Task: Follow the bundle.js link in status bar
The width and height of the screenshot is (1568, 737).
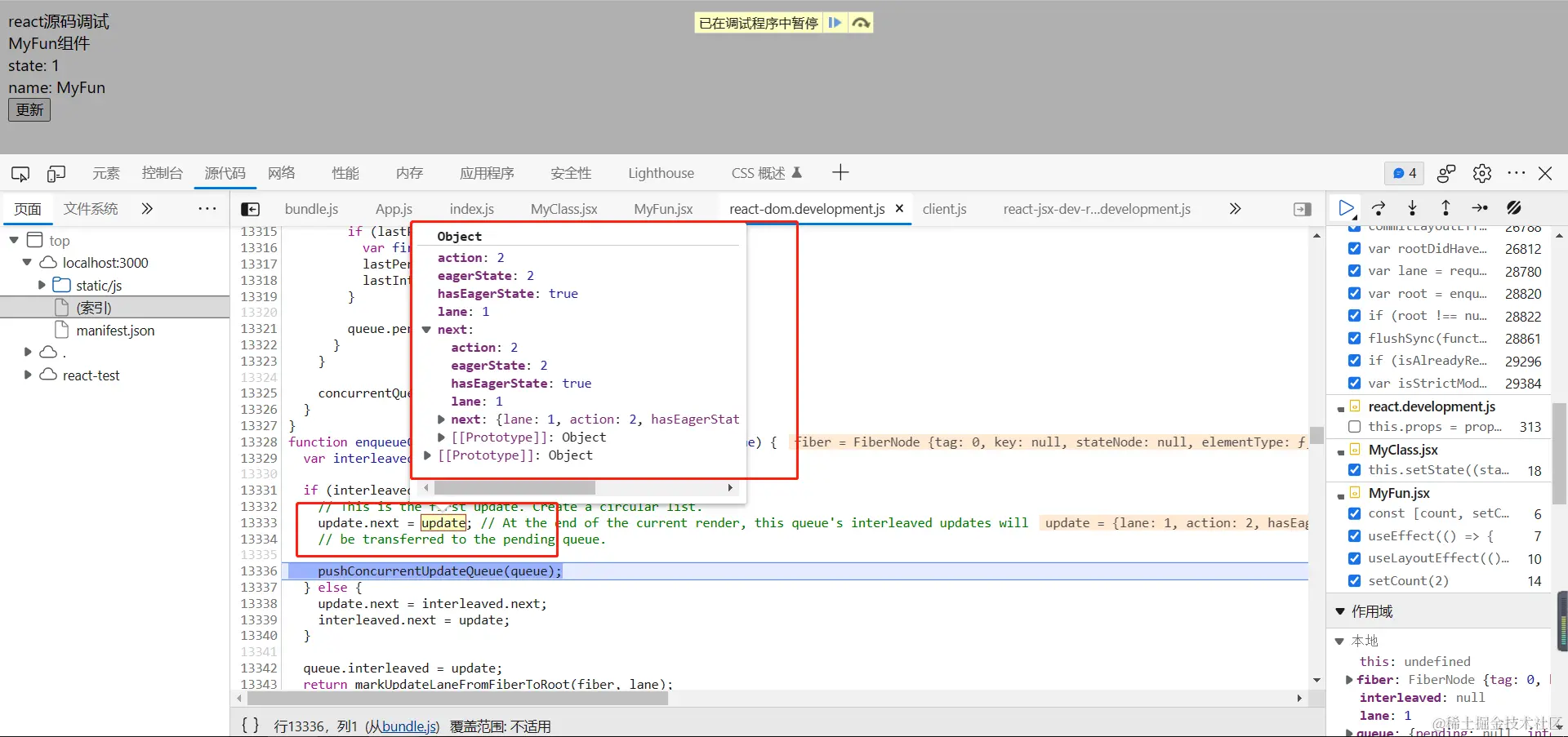Action: click(x=411, y=726)
